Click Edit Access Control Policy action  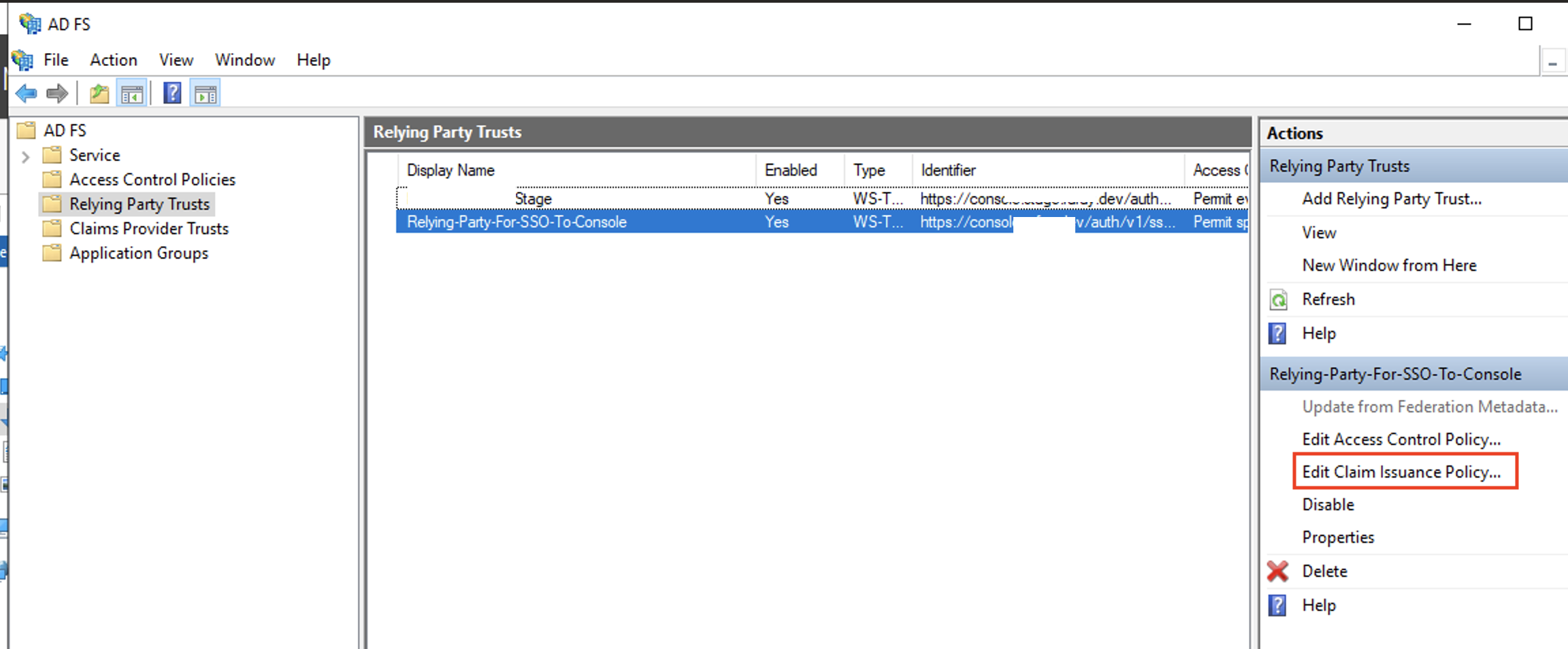[x=1401, y=439]
